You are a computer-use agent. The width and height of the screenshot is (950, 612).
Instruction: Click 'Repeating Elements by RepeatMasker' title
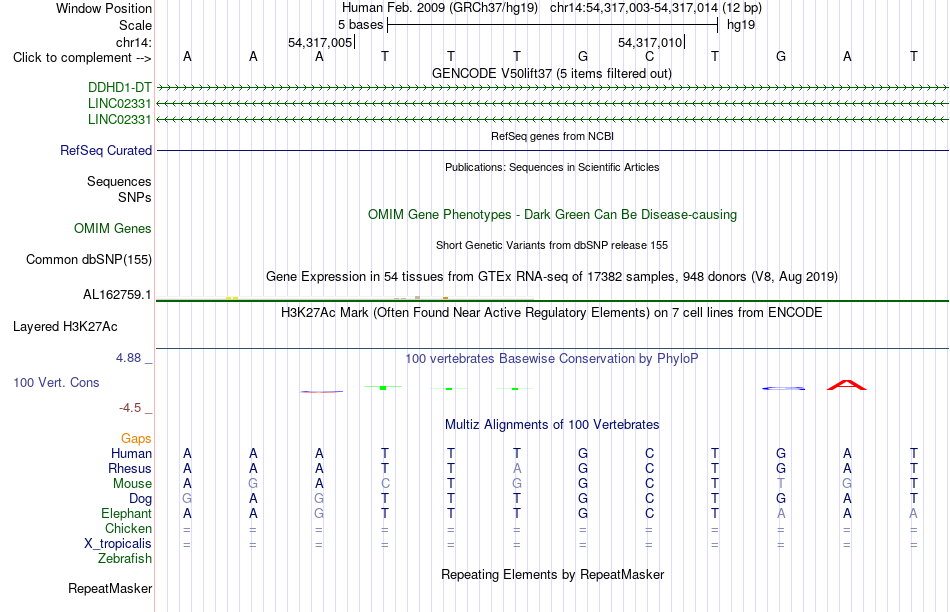553,574
